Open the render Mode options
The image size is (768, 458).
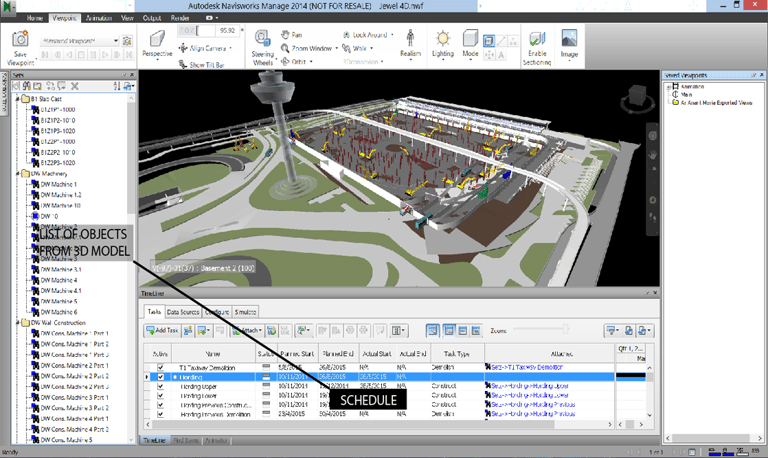click(x=470, y=44)
